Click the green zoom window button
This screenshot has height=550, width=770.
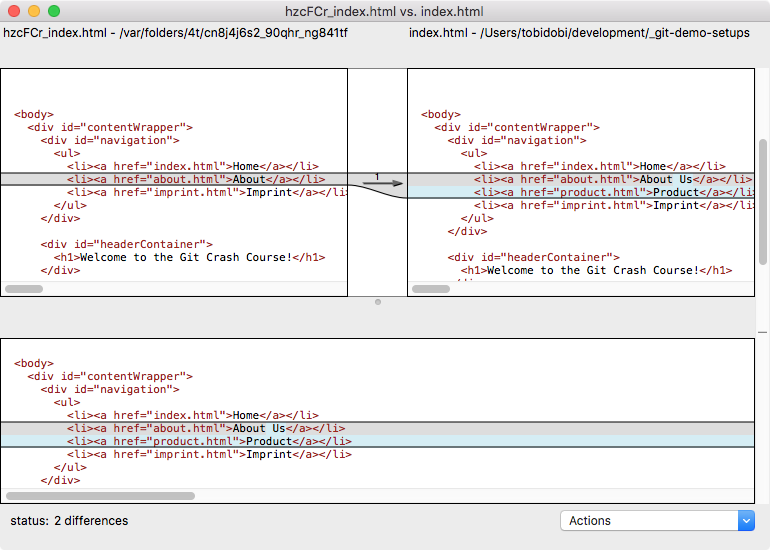tap(54, 11)
